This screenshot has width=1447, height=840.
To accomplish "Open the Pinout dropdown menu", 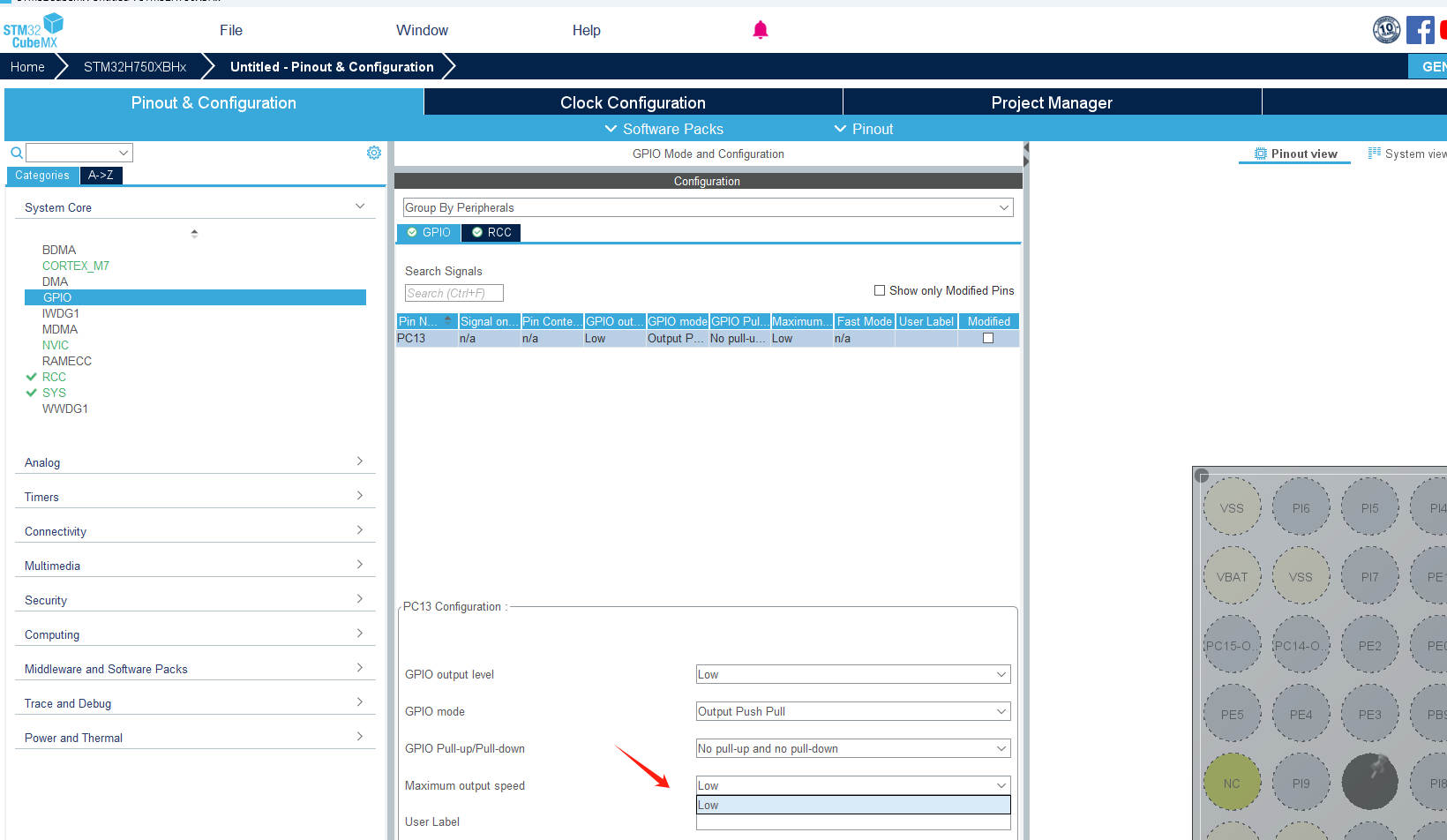I will (864, 129).
